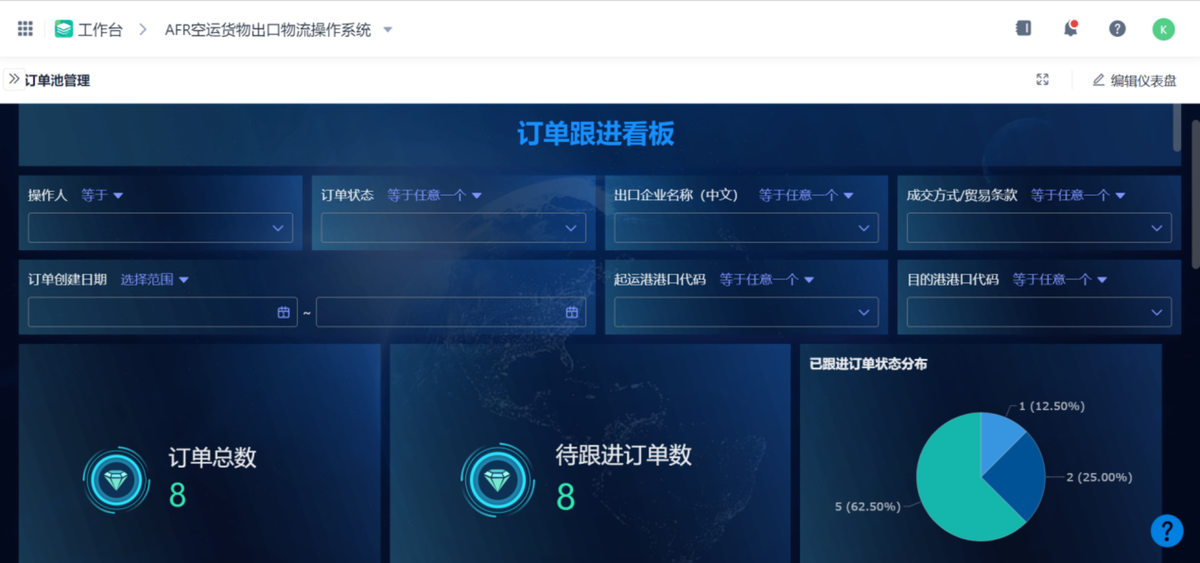The height and width of the screenshot is (563, 1200).
Task: Click the start date calendar icon
Action: tap(283, 312)
